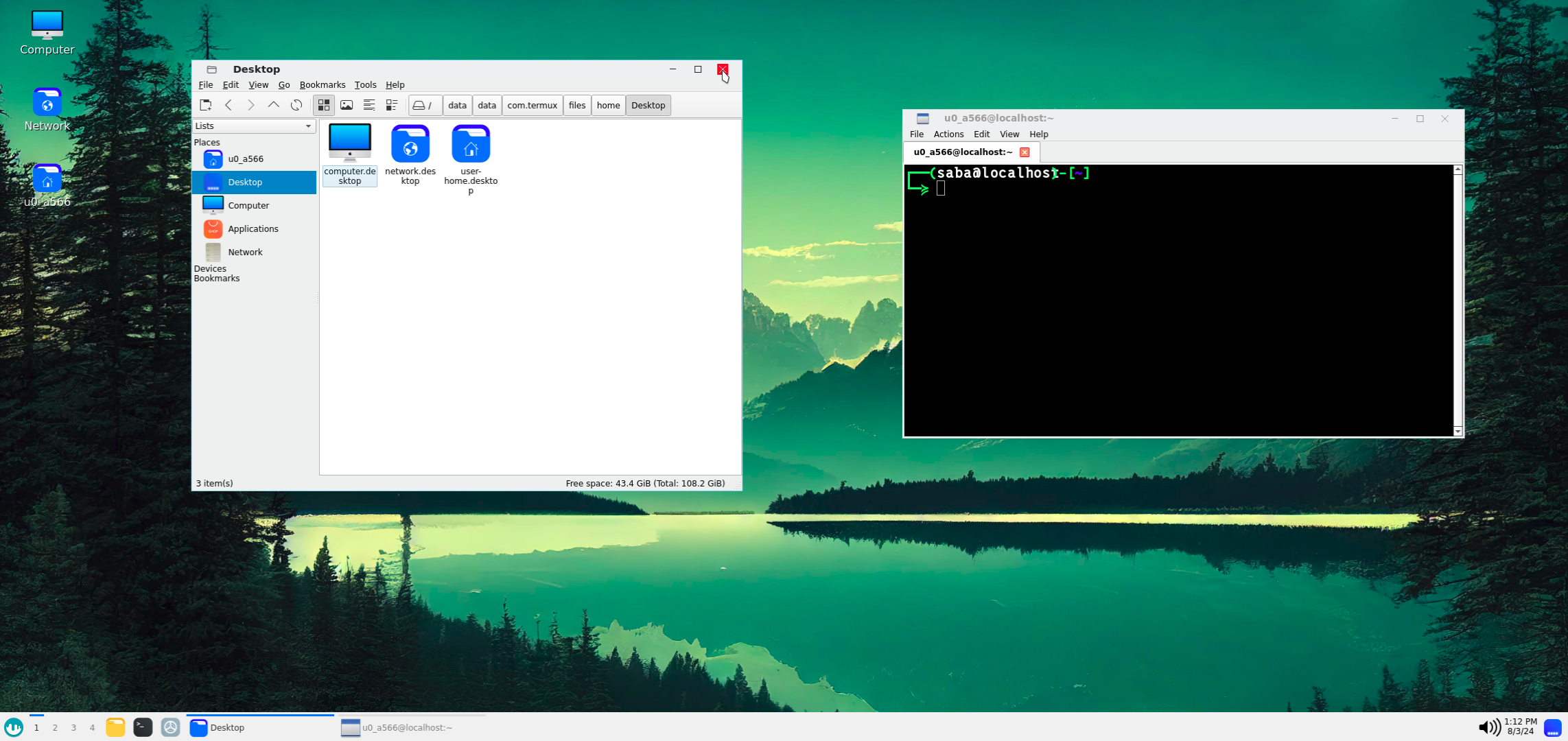Image resolution: width=1568 pixels, height=741 pixels.
Task: Go up to parent folder
Action: 273,105
